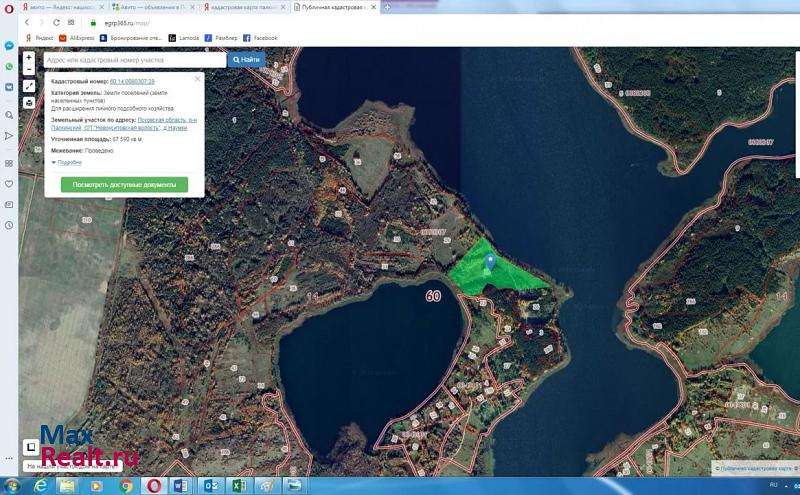Image resolution: width=800 pixels, height=495 pixels.
Task: Click "Посмотреть доступные документы" green button
Action: click(x=124, y=185)
